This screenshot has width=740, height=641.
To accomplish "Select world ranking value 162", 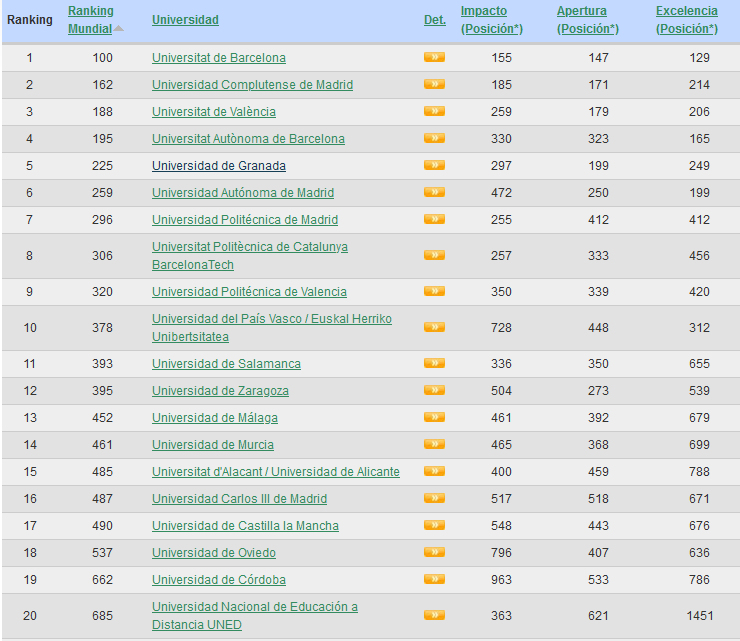I will coord(102,84).
